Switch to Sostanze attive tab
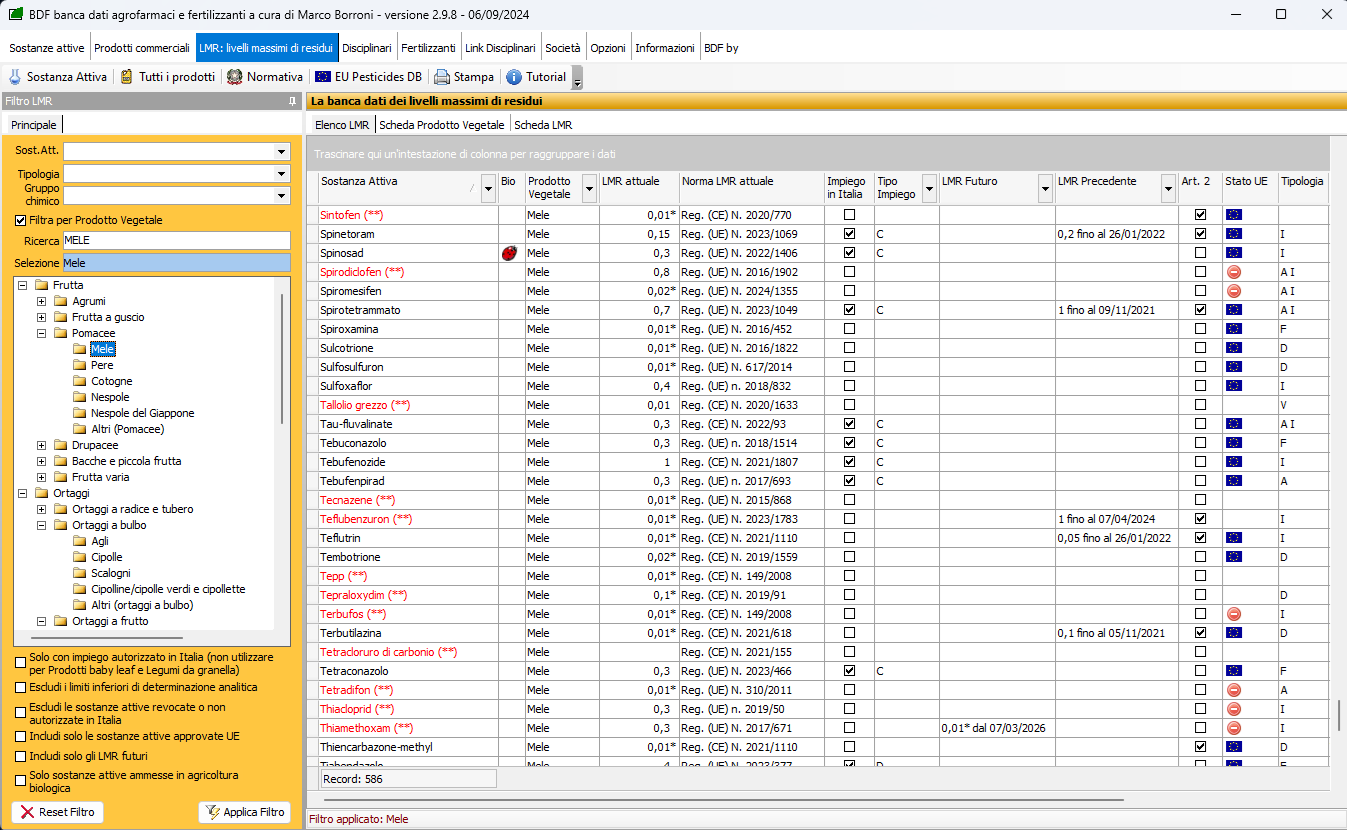This screenshot has height=830, width=1347. coord(46,48)
